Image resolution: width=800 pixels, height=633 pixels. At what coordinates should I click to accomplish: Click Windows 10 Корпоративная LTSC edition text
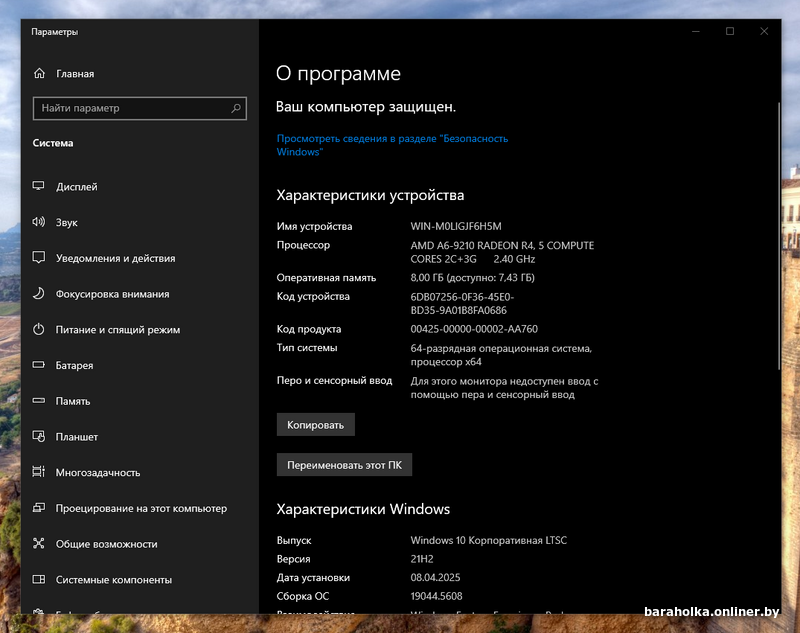pyautogui.click(x=488, y=540)
